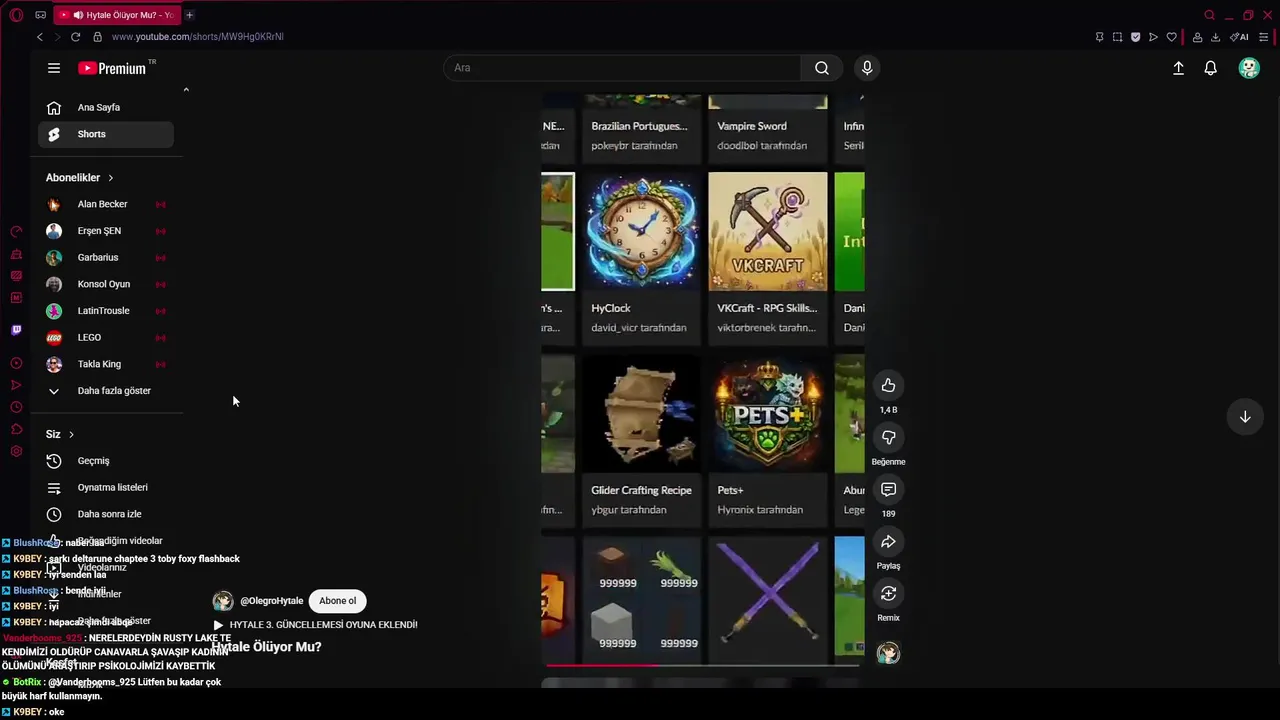Open the ad blocker shield icon
This screenshot has width=1280, height=720.
point(1135,37)
